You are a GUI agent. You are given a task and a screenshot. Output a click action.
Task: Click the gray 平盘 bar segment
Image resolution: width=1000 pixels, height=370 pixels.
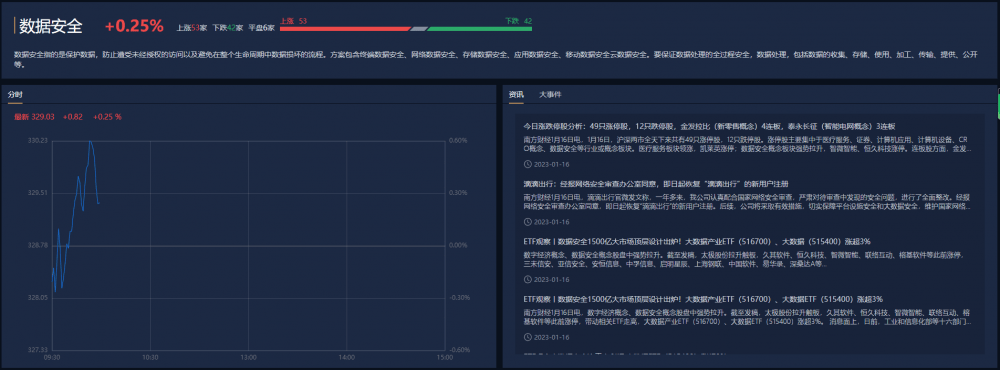pyautogui.click(x=419, y=28)
